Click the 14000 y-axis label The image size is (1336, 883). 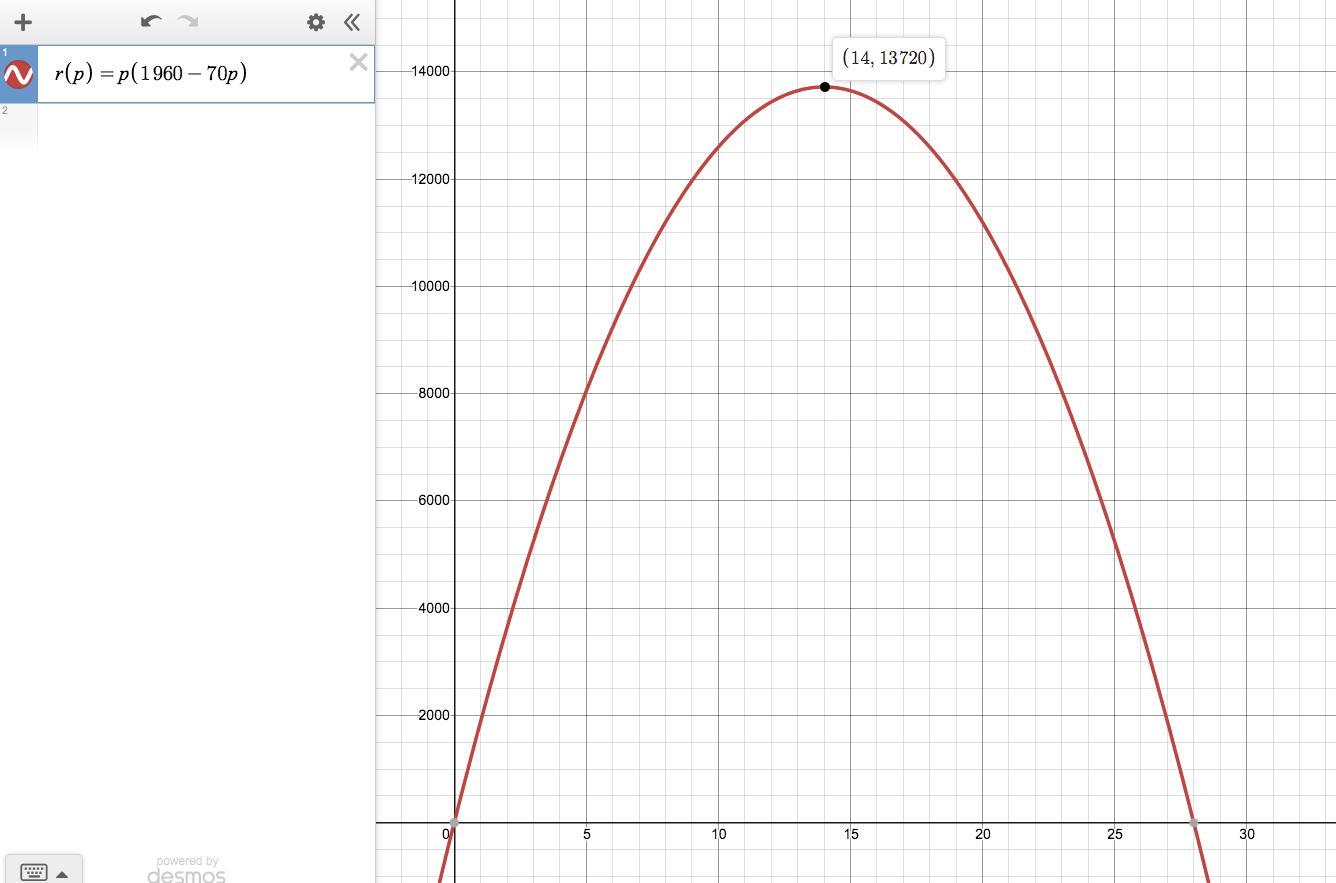pyautogui.click(x=430, y=71)
